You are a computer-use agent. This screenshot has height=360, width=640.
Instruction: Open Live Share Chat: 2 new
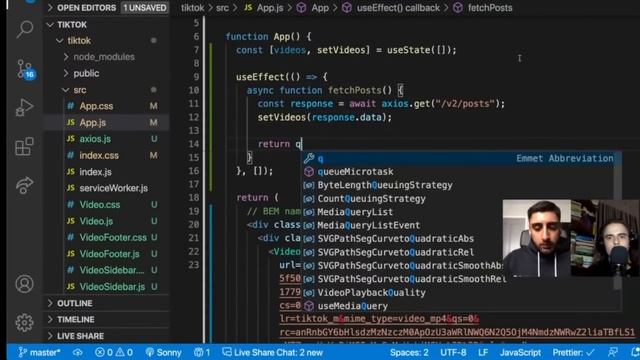pos(272,352)
